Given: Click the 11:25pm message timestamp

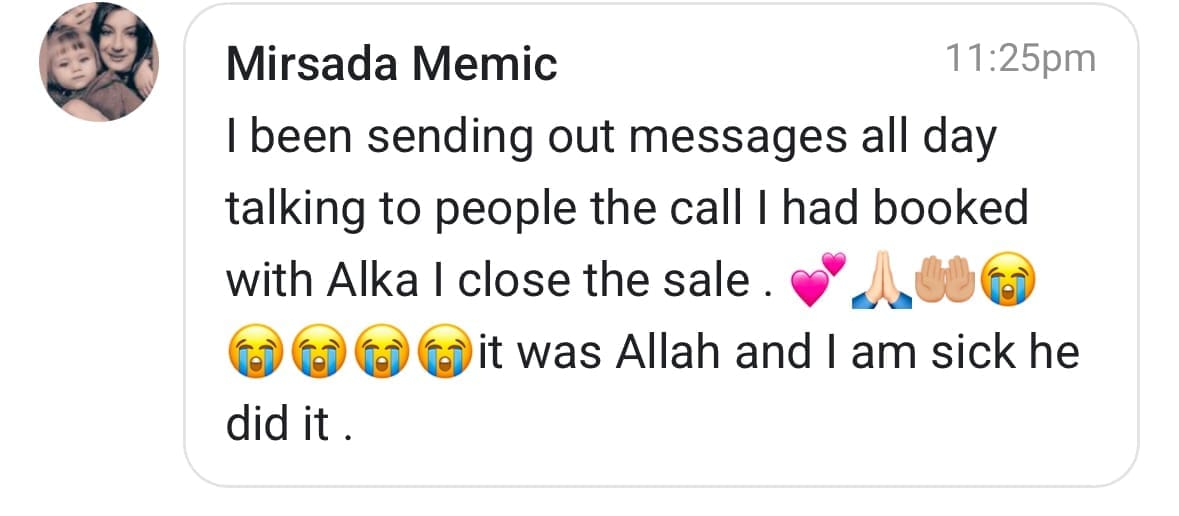Looking at the screenshot, I should click(1020, 59).
